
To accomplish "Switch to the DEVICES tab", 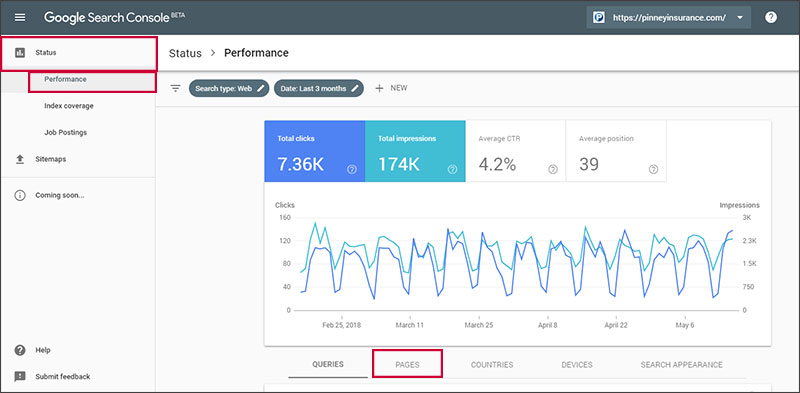I will click(577, 365).
